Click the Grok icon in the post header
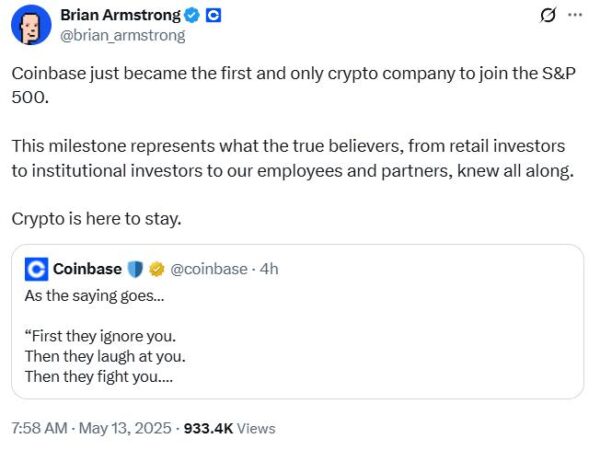This screenshot has height=450, width=600. coord(547,16)
